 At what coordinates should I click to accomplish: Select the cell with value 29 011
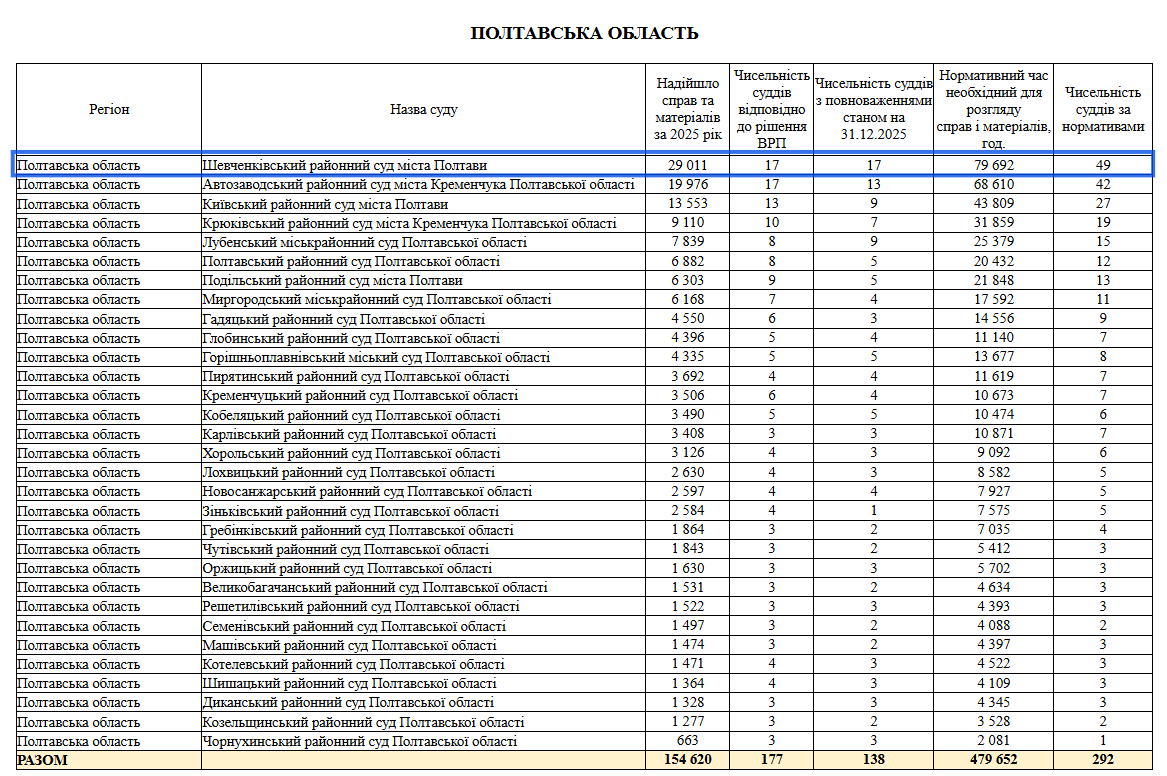click(x=688, y=165)
